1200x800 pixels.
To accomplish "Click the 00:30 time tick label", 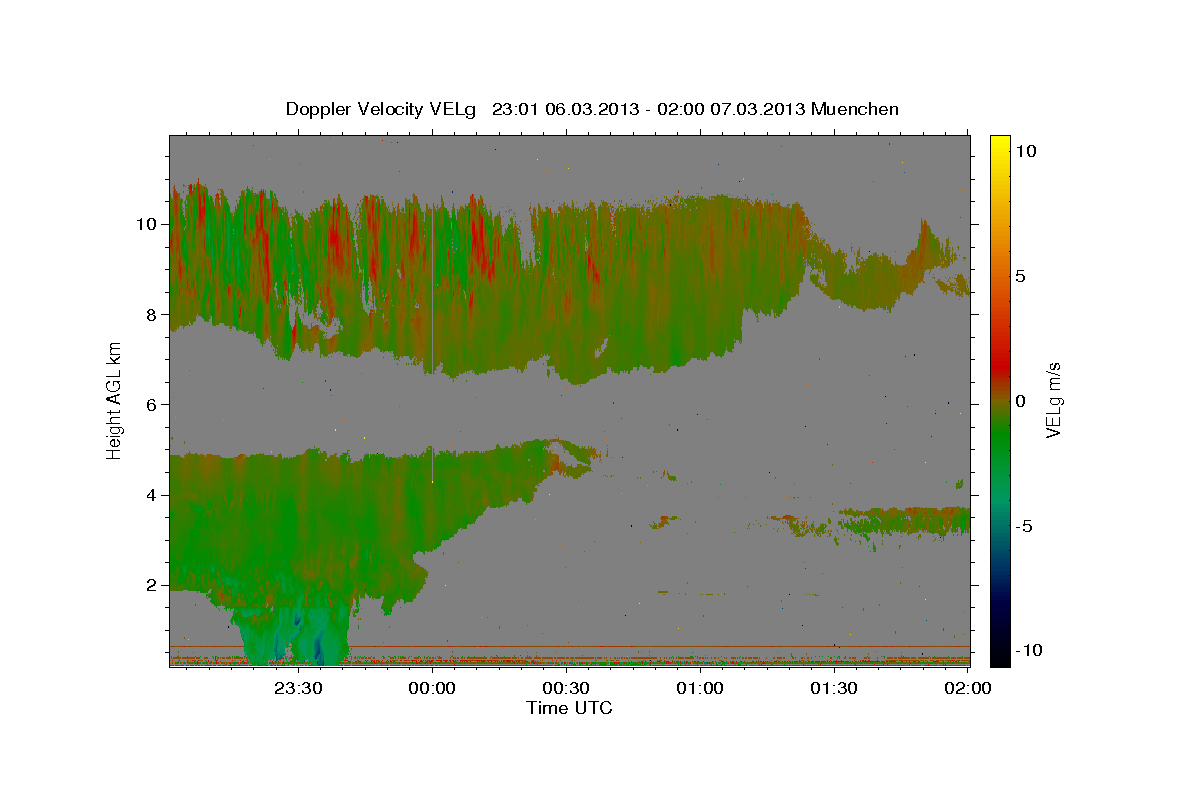I will (x=566, y=688).
